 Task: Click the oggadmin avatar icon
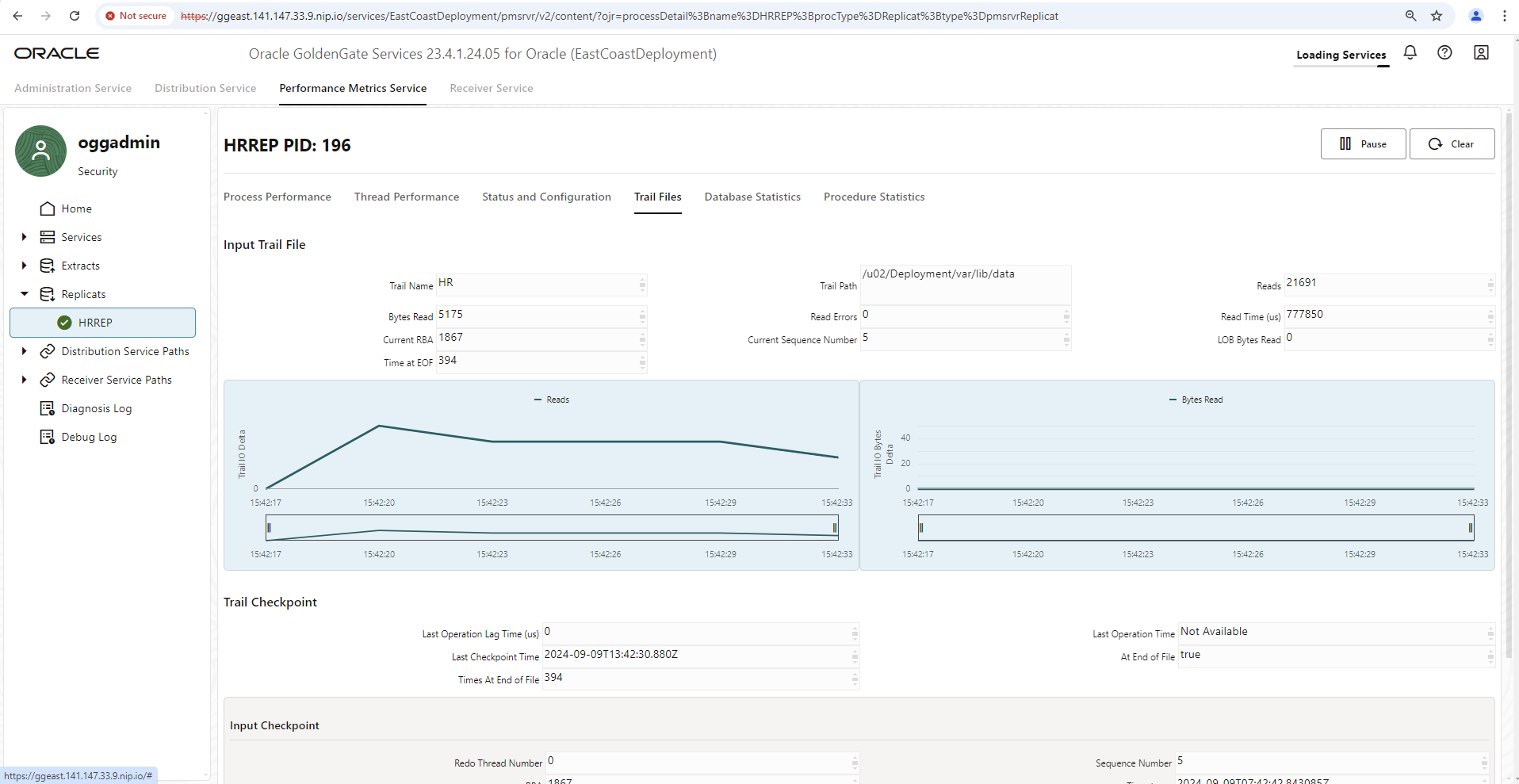coord(40,151)
